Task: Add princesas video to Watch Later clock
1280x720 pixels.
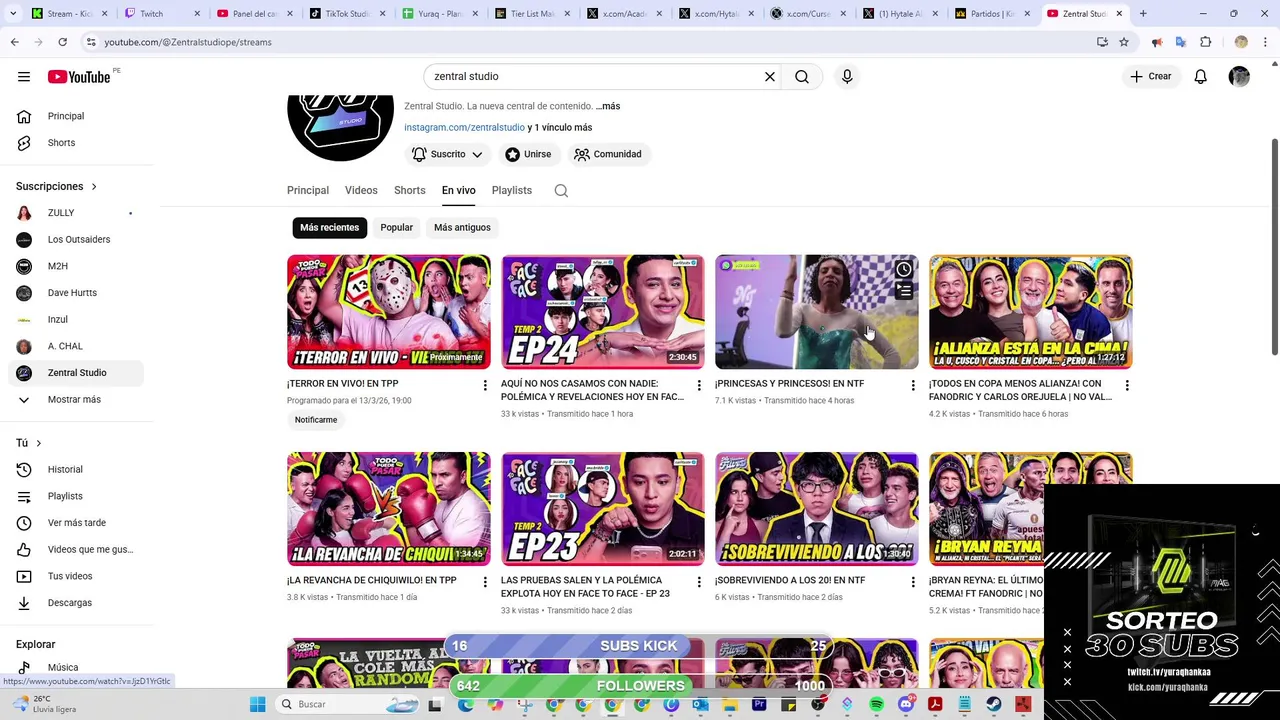Action: [x=904, y=270]
